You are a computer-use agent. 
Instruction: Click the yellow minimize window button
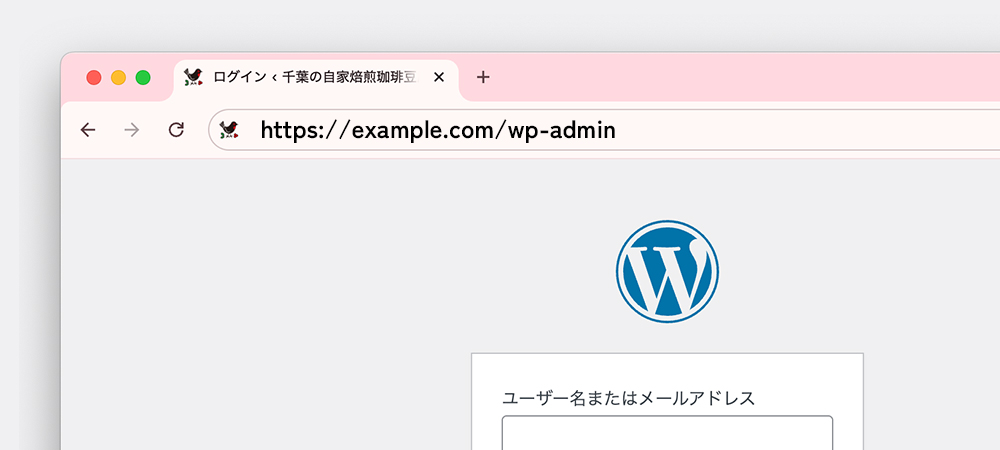coord(119,78)
